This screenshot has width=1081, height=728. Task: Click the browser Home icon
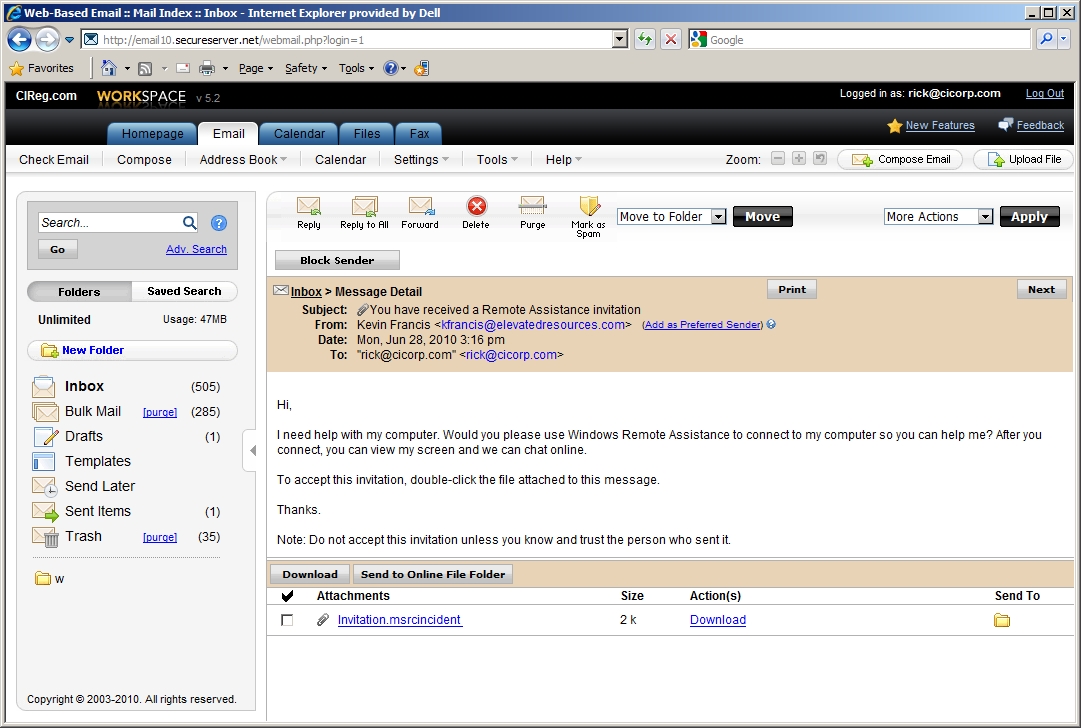[x=108, y=68]
